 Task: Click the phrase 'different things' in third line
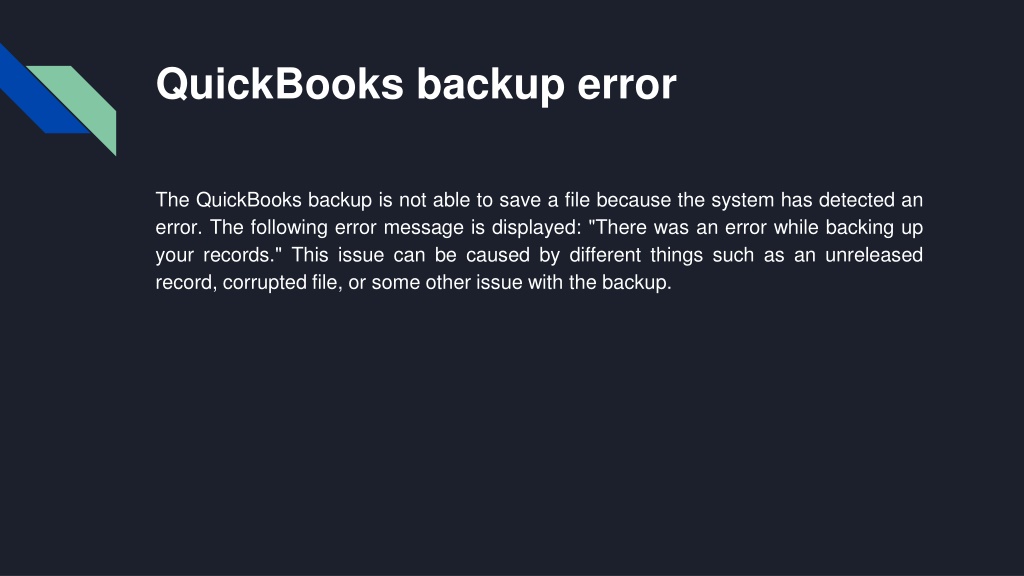636,255
